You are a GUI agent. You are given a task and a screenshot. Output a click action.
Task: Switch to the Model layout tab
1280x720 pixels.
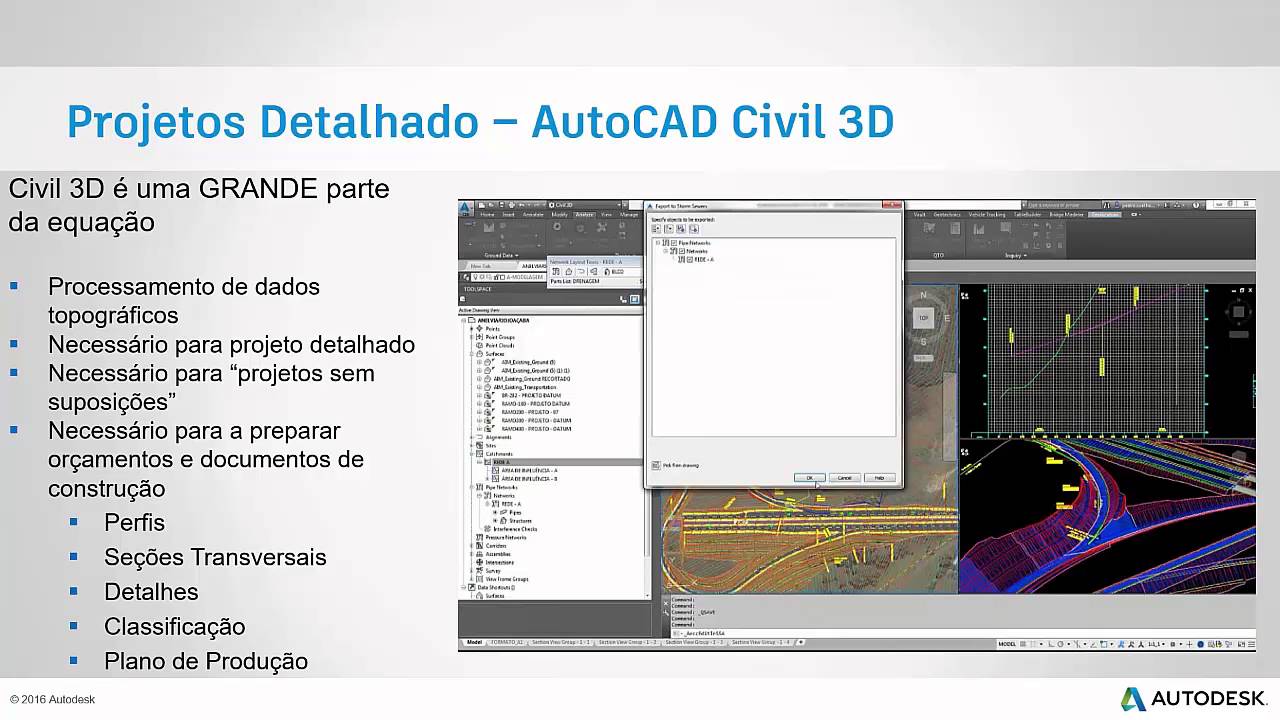pos(474,642)
